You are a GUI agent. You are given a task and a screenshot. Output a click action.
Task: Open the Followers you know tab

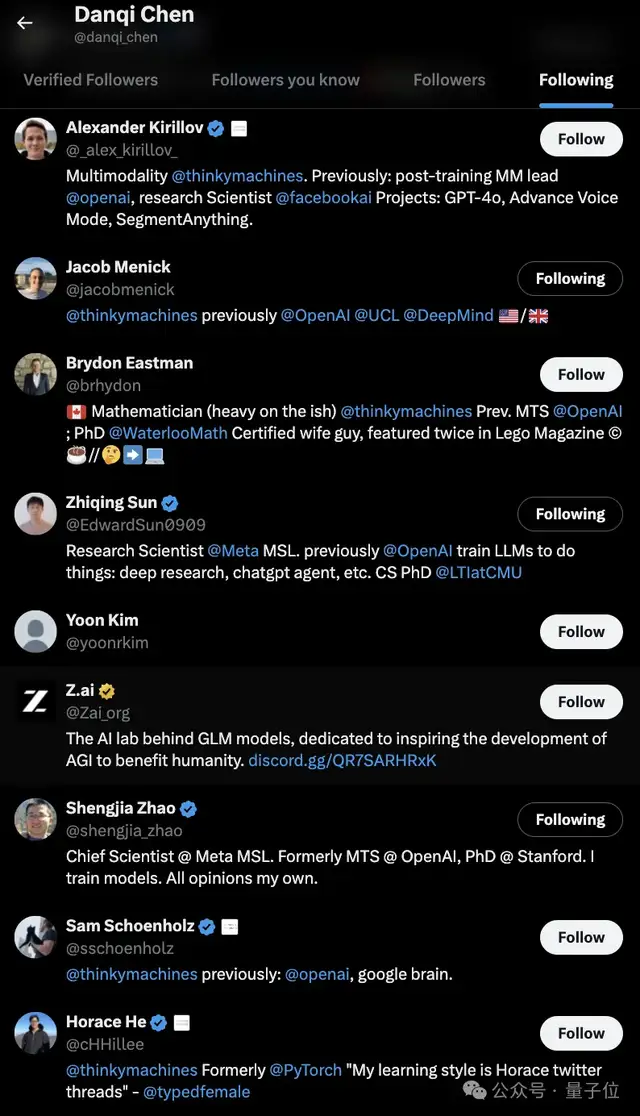(285, 80)
